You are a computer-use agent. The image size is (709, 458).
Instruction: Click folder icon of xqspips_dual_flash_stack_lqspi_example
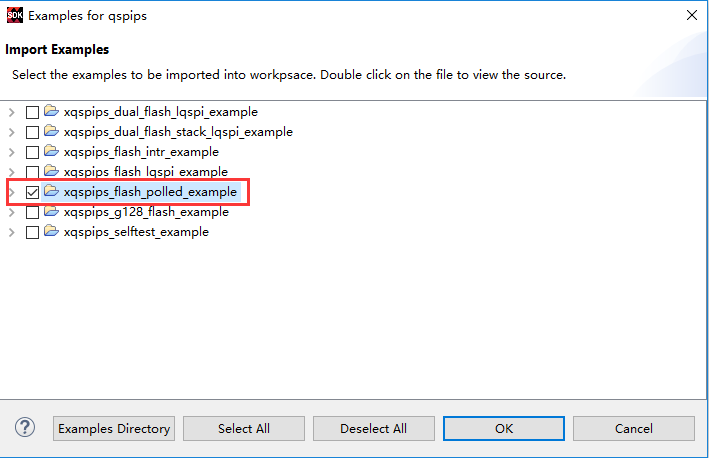(52, 131)
